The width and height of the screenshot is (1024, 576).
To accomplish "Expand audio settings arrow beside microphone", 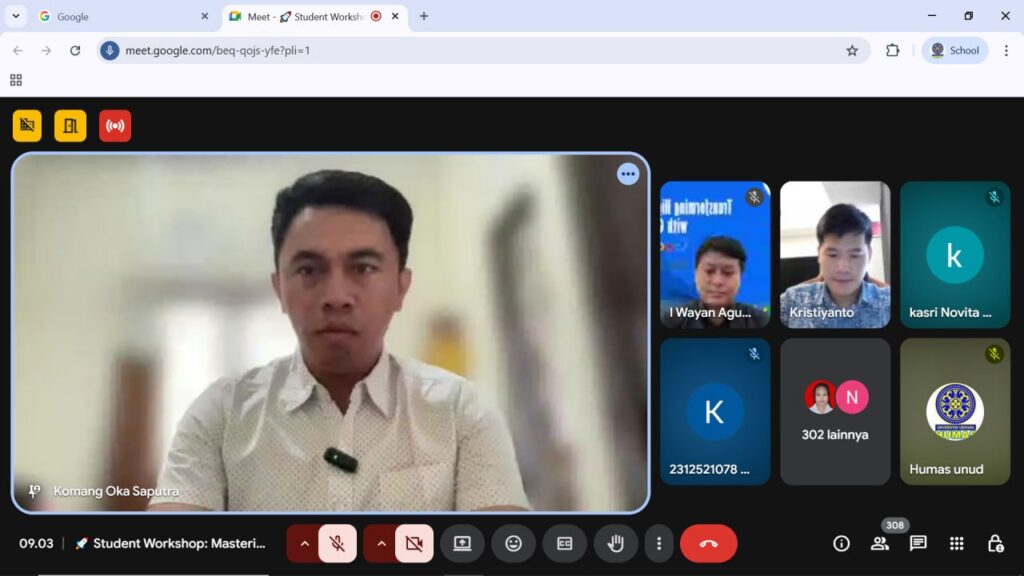I will tap(304, 543).
